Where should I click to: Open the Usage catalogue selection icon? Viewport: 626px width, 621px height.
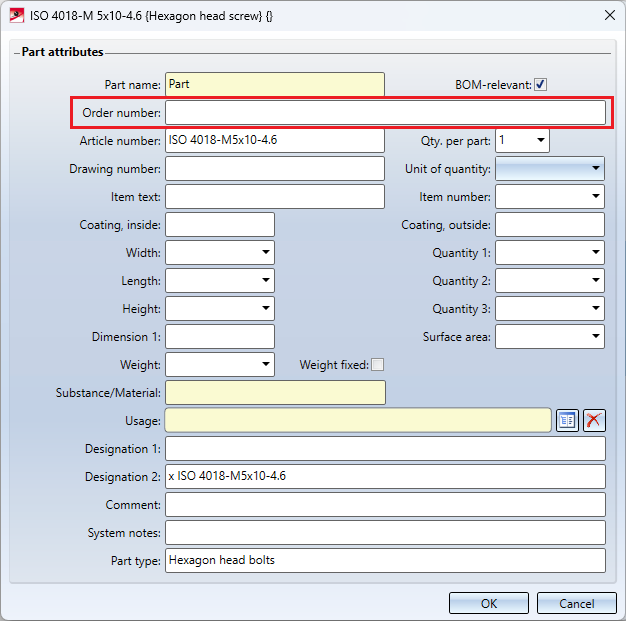tap(567, 421)
